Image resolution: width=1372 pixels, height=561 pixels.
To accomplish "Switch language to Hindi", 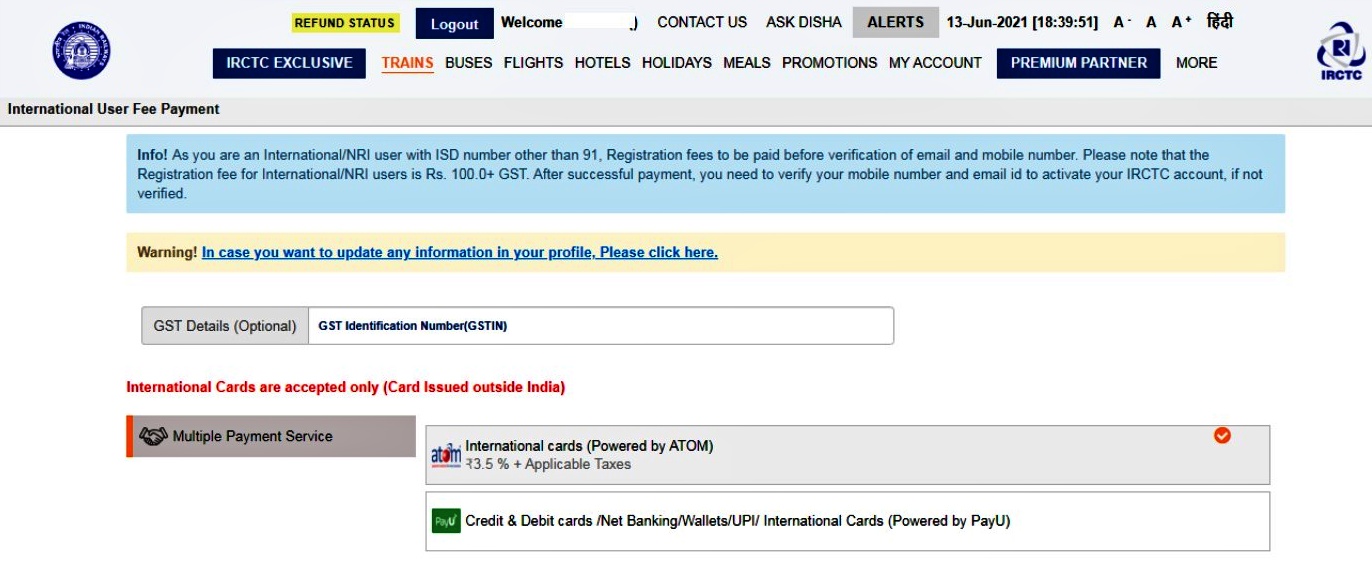I will click(x=1219, y=22).
